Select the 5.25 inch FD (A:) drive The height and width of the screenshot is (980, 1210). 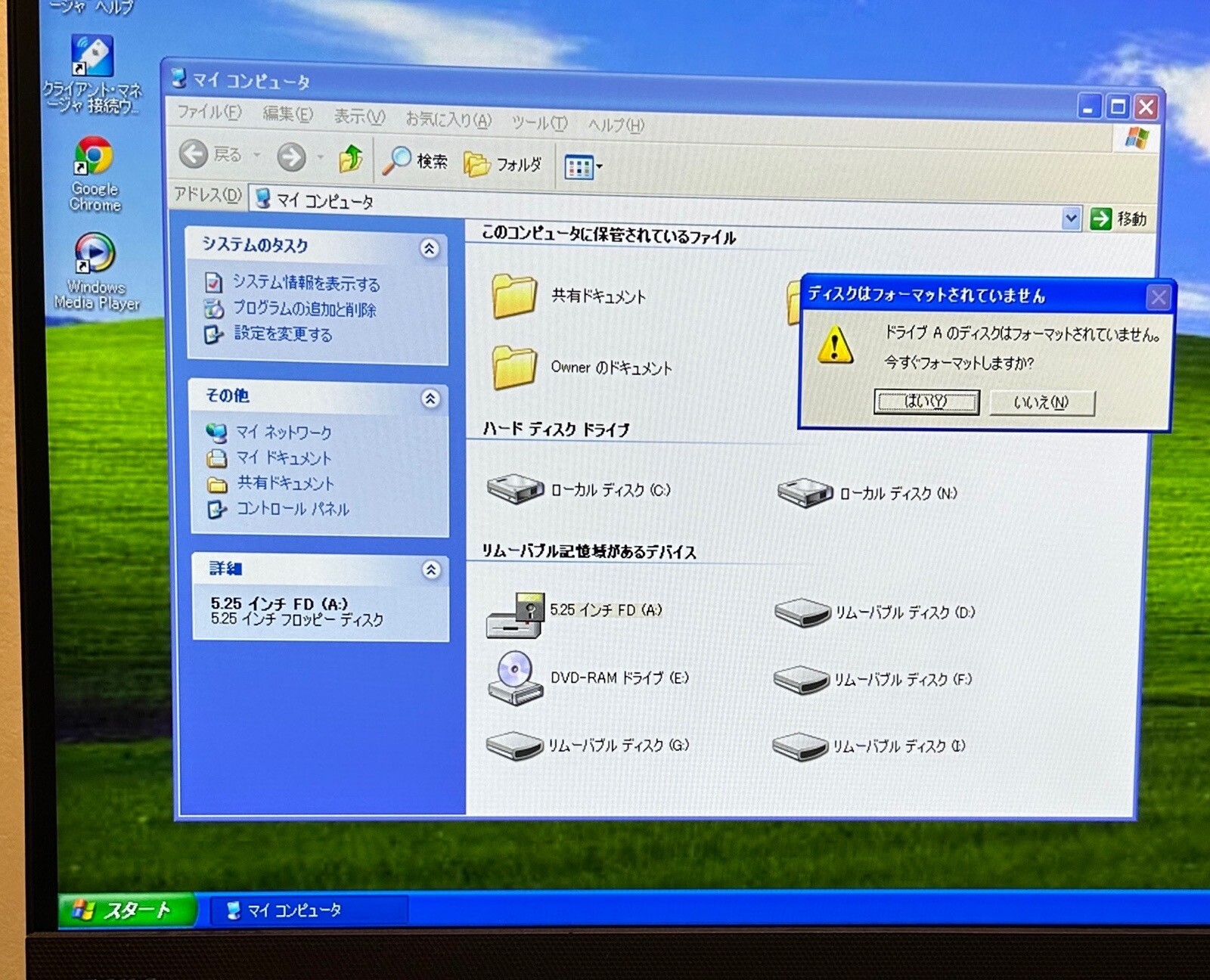[574, 614]
